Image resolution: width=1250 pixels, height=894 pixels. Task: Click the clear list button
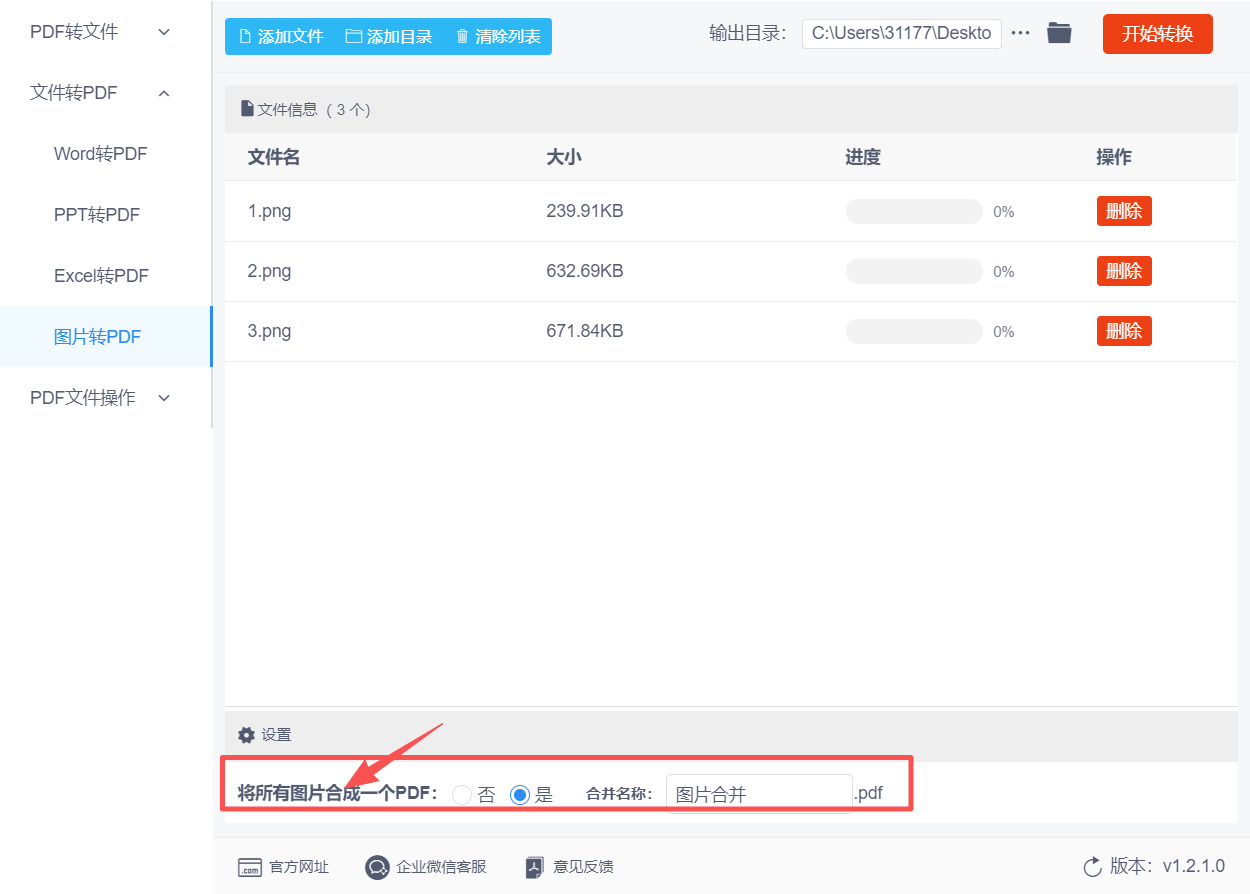(498, 36)
